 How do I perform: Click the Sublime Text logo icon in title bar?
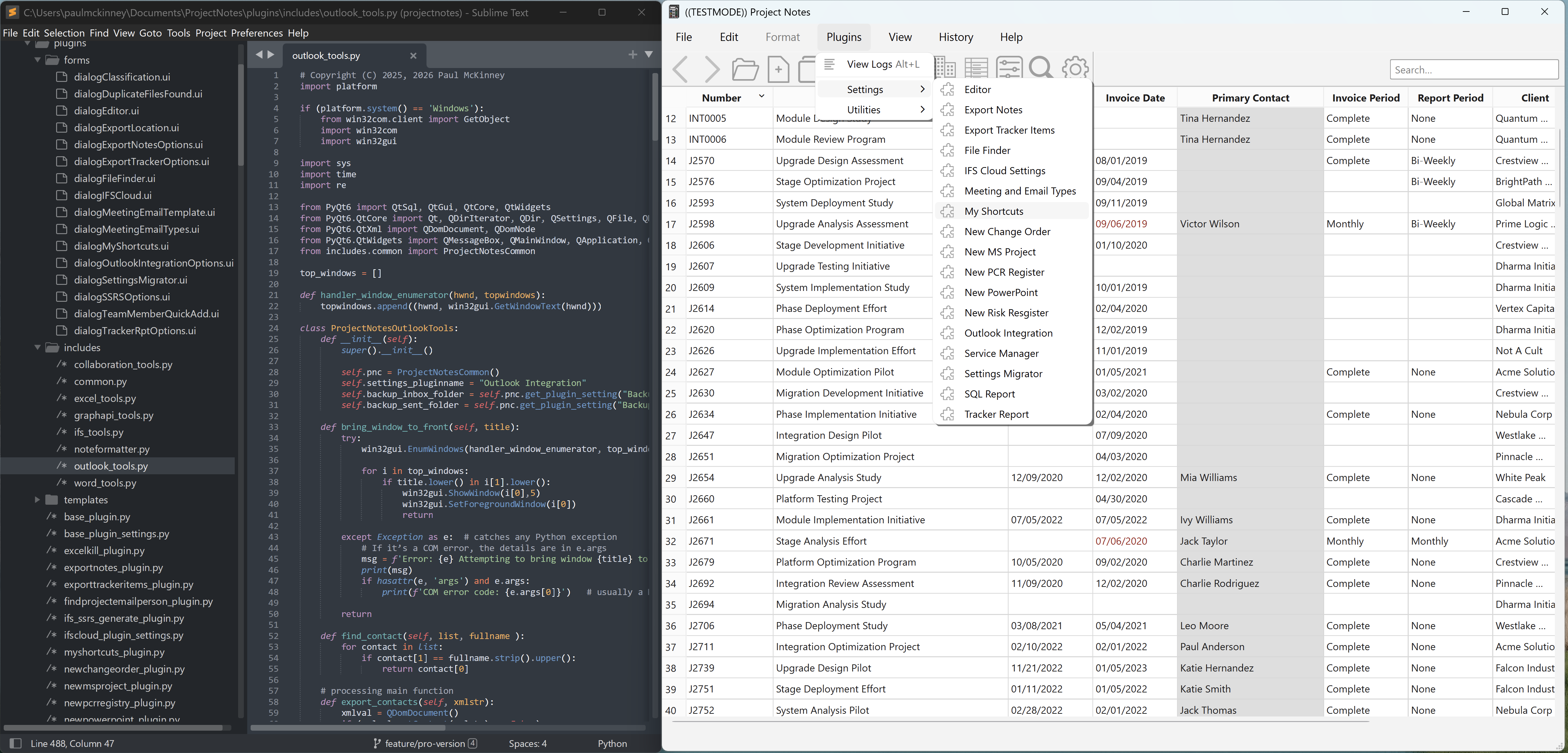(12, 12)
